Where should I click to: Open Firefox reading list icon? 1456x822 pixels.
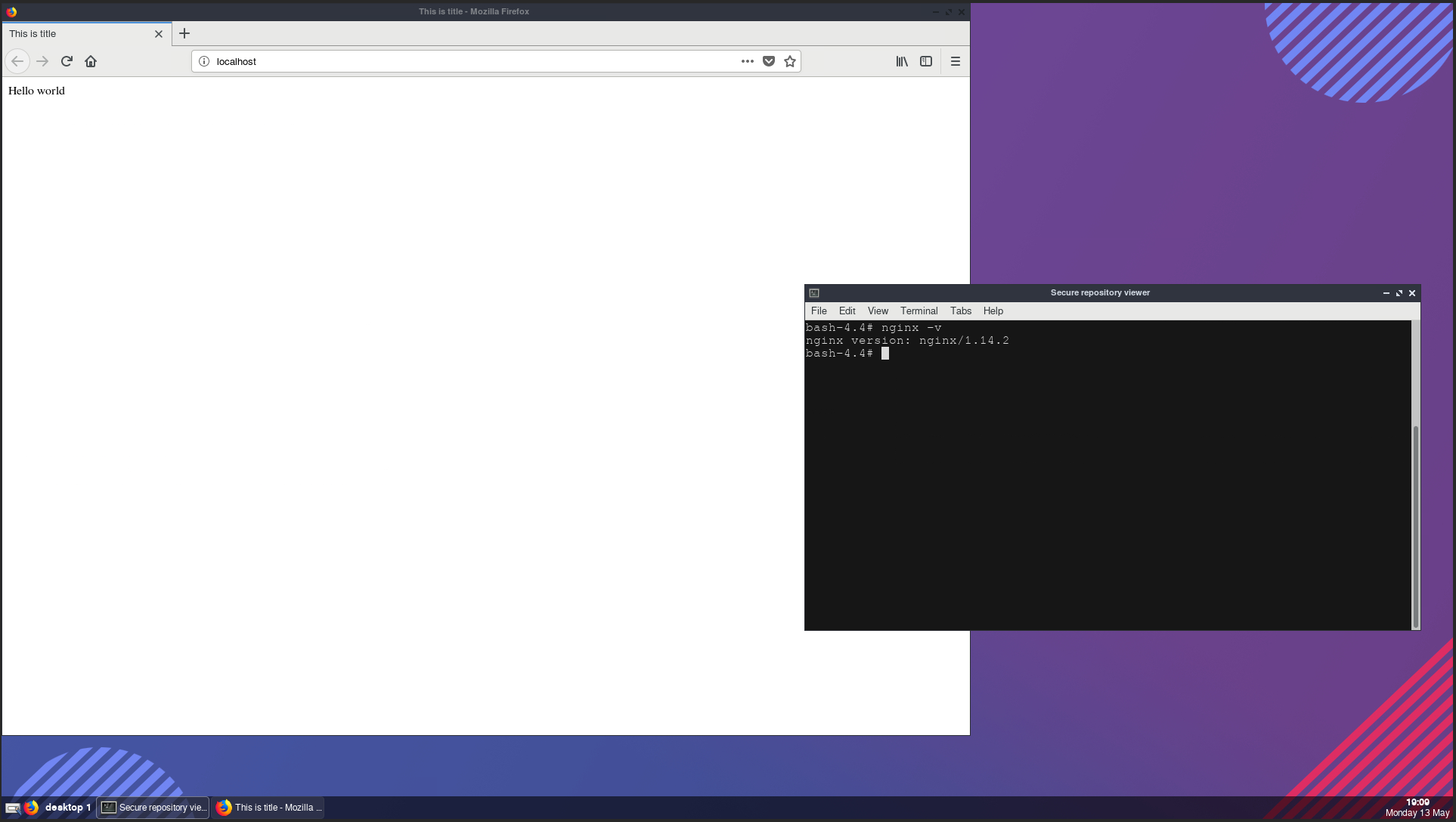902,61
